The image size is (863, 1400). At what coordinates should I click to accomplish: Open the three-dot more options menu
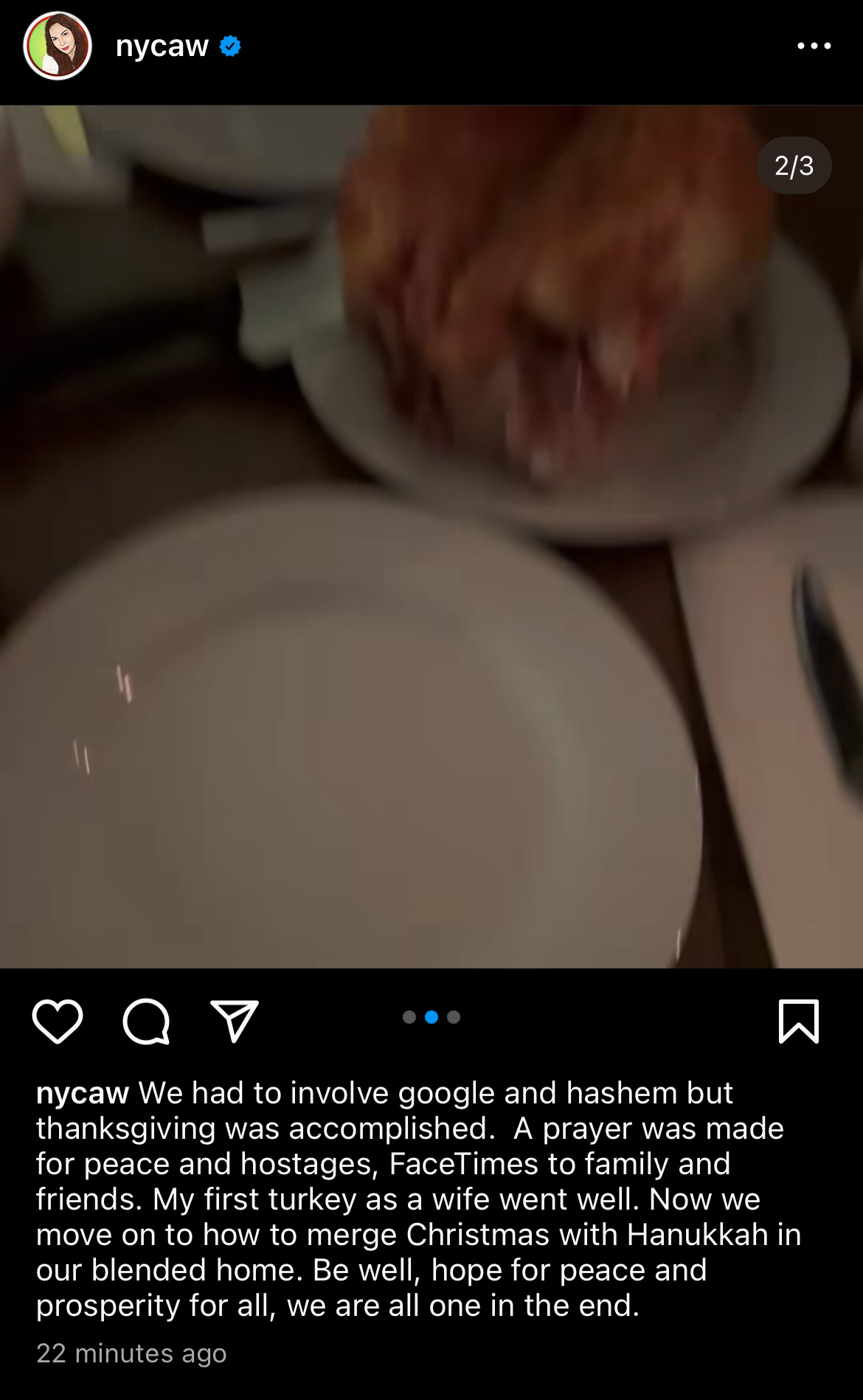[814, 46]
